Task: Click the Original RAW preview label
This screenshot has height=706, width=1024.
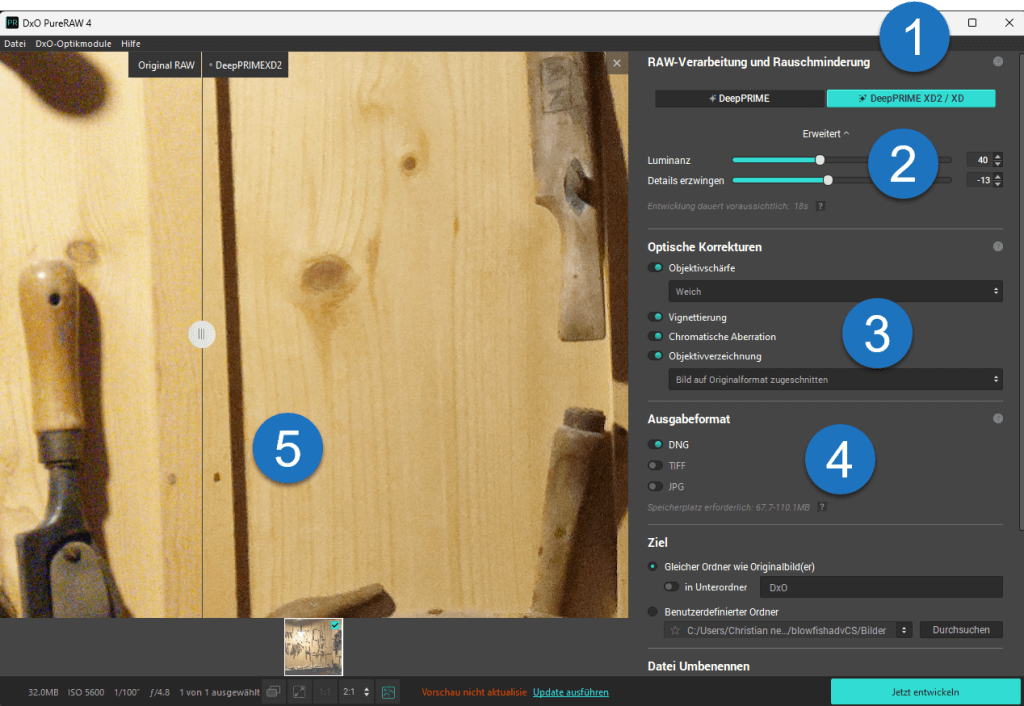Action: pos(166,65)
